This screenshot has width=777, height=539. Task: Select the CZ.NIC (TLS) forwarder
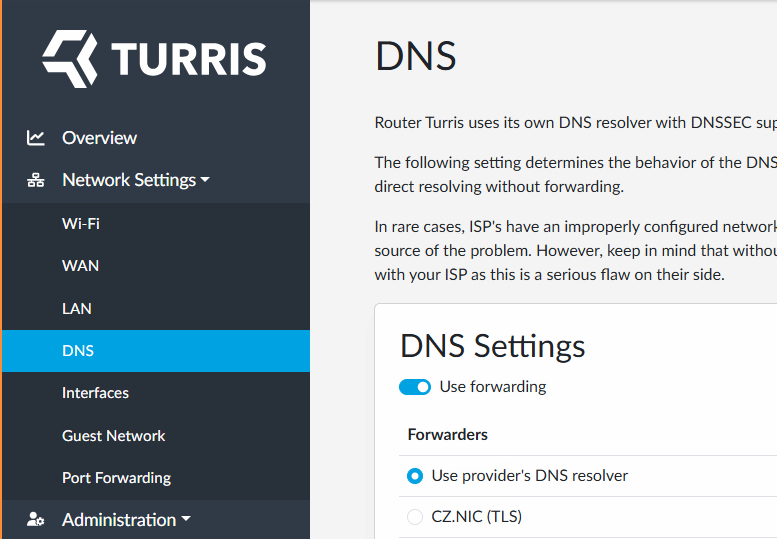415,517
